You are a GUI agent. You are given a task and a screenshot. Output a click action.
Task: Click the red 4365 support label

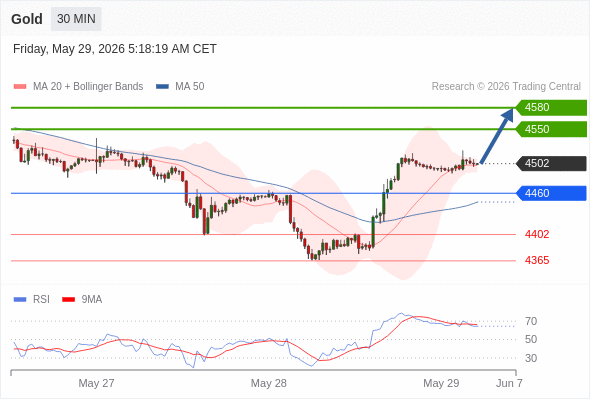537,260
